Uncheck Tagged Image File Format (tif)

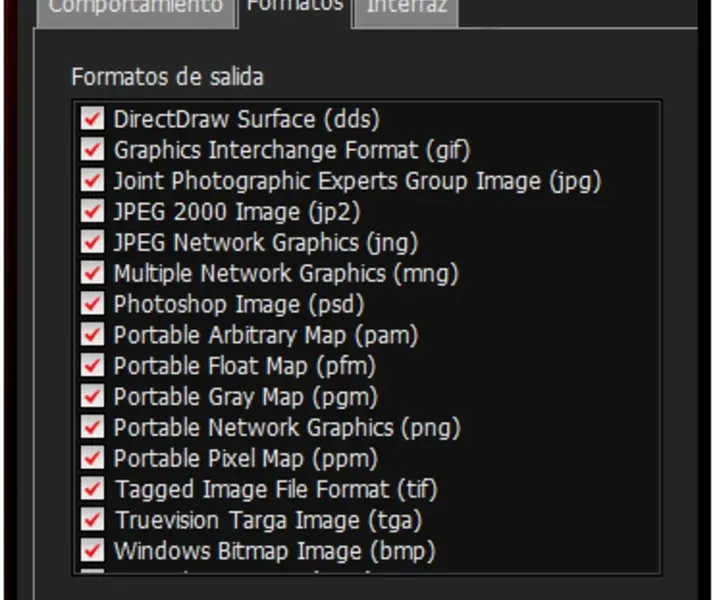tap(93, 490)
